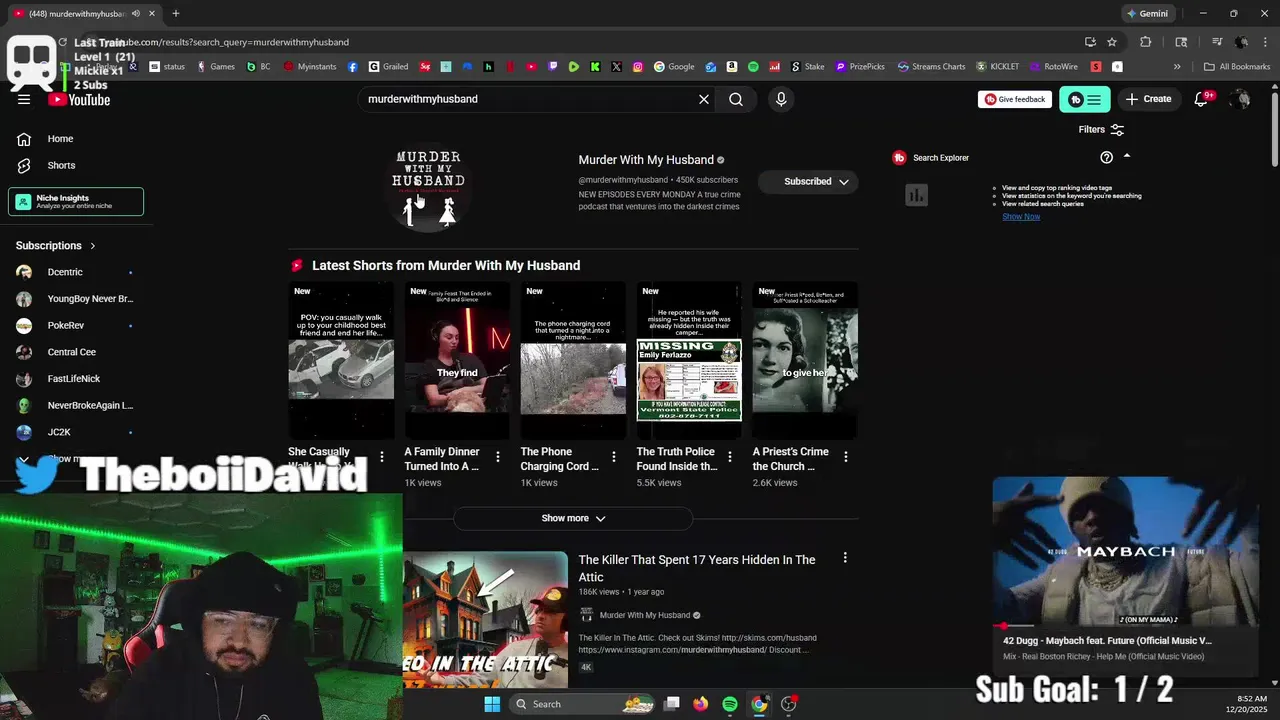Open the search Filters control

1101,129
